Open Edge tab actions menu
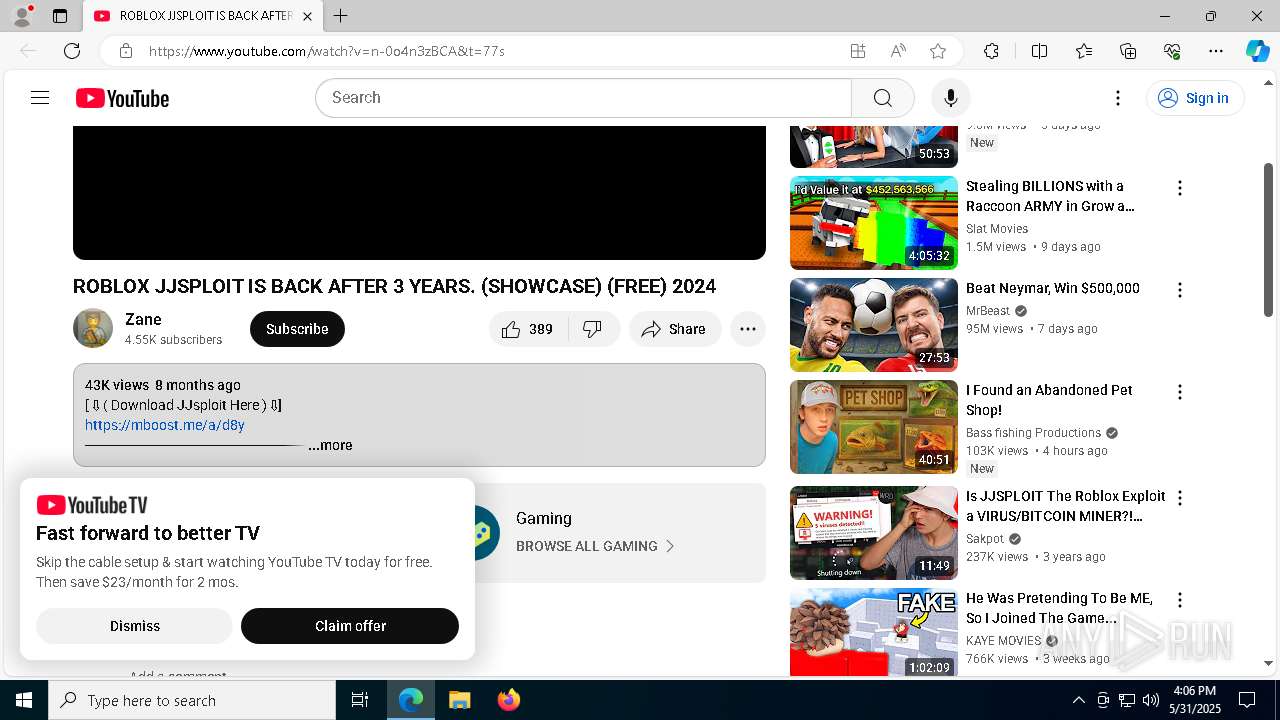This screenshot has height=720, width=1280. point(60,16)
